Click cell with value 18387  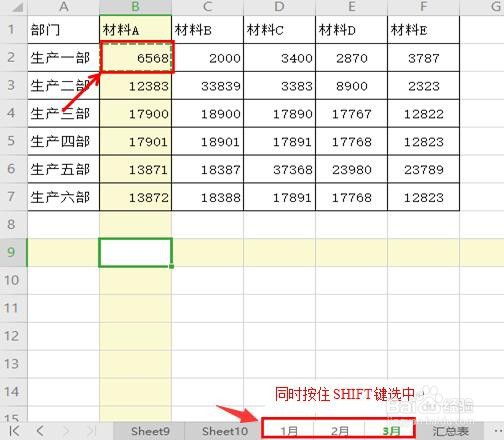[207, 169]
